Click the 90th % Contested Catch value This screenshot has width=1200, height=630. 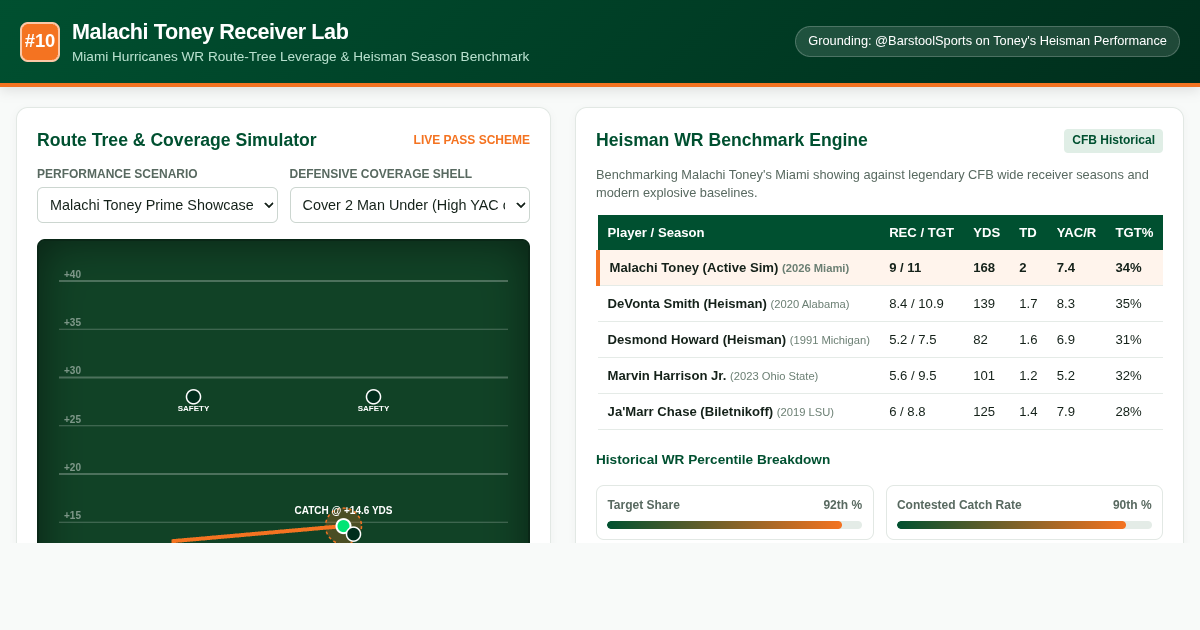[1132, 505]
